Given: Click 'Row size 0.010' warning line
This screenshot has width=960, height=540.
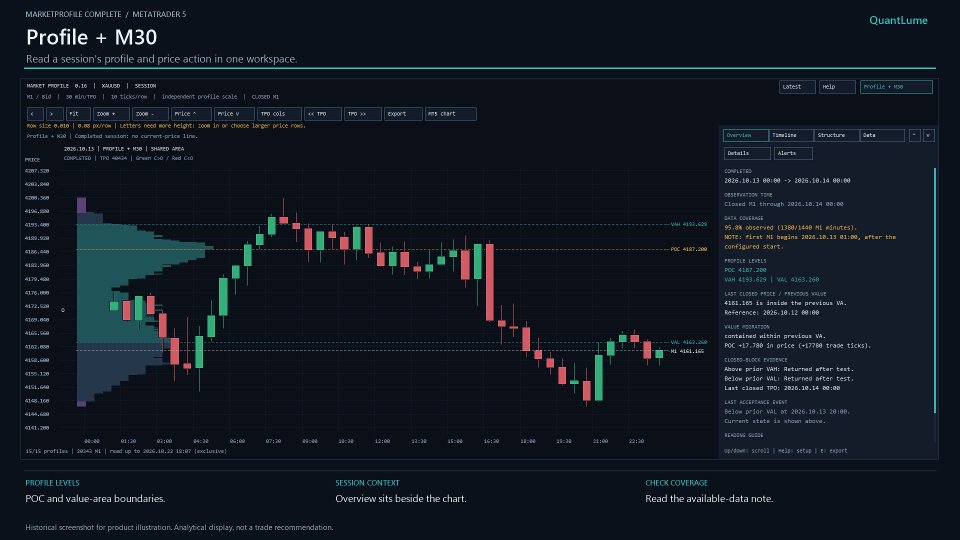Looking at the screenshot, I should 166,126.
